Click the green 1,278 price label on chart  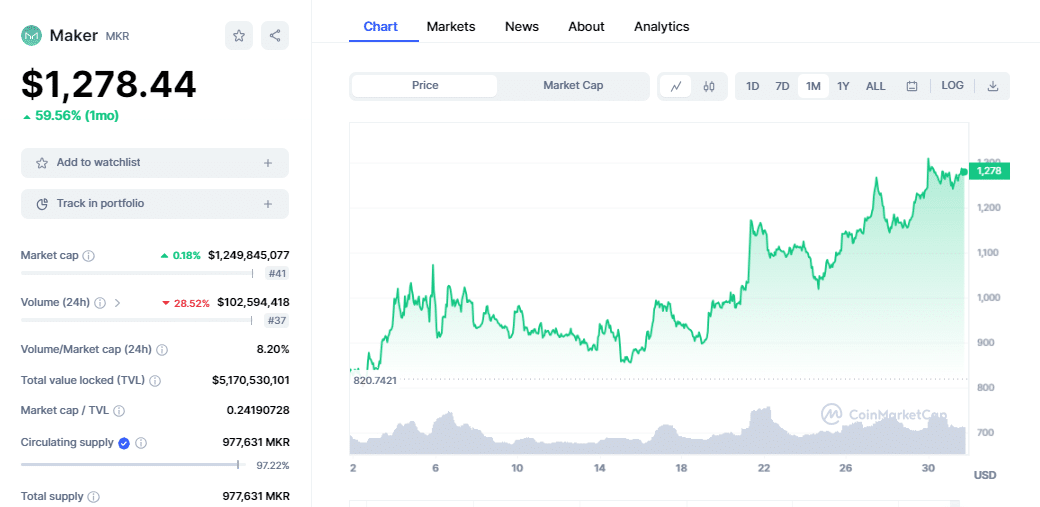989,171
